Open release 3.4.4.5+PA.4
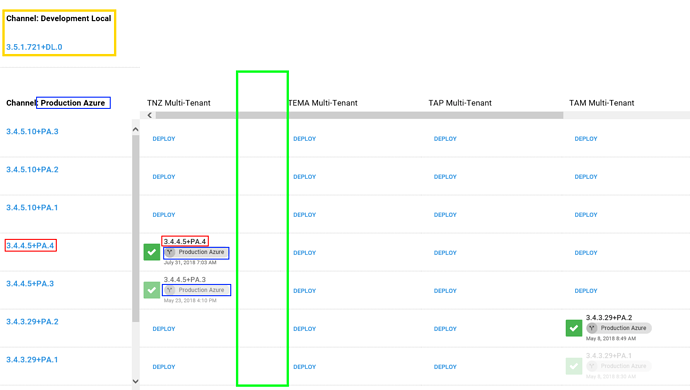 point(30,246)
